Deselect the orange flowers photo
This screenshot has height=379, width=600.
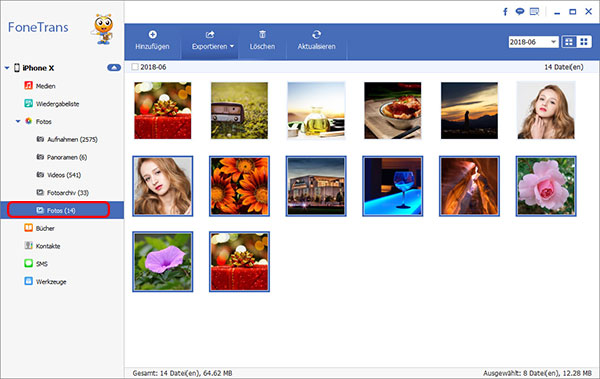(239, 186)
